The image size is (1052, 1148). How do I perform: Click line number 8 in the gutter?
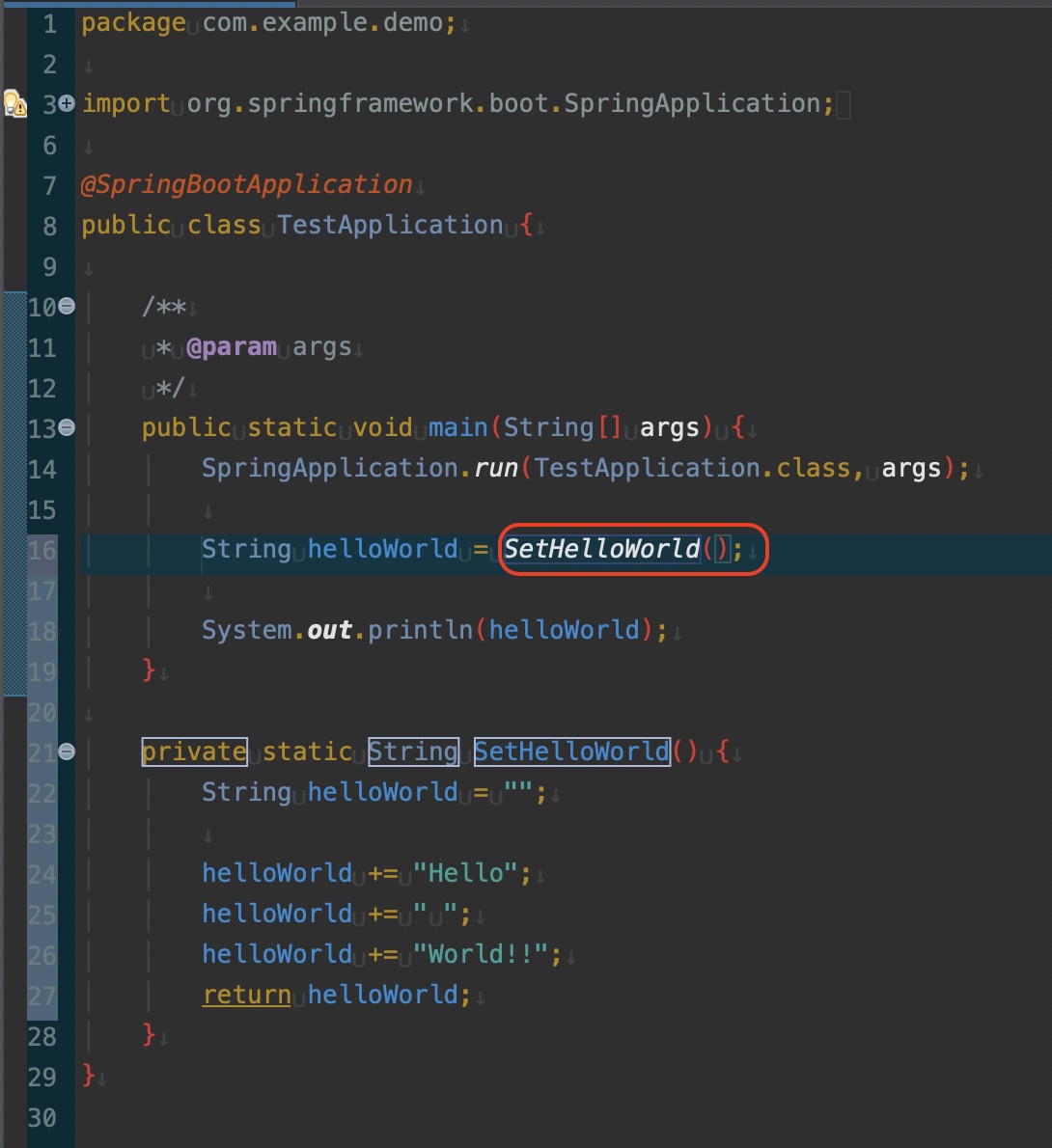coord(49,226)
